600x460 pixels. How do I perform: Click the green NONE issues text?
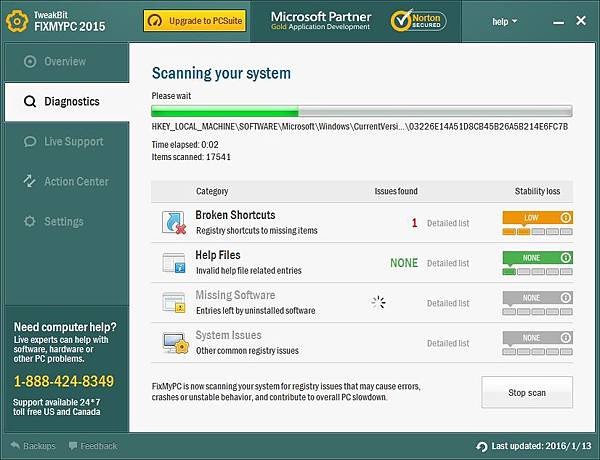pos(404,263)
